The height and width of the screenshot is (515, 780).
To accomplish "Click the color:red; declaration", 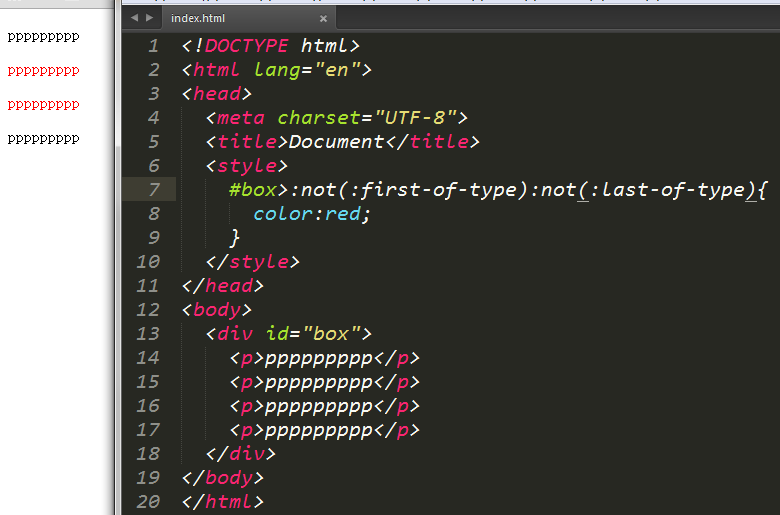I will point(312,214).
